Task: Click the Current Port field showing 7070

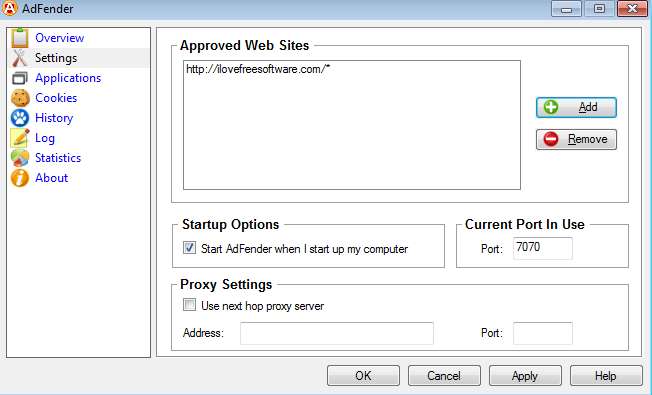Action: [x=543, y=248]
